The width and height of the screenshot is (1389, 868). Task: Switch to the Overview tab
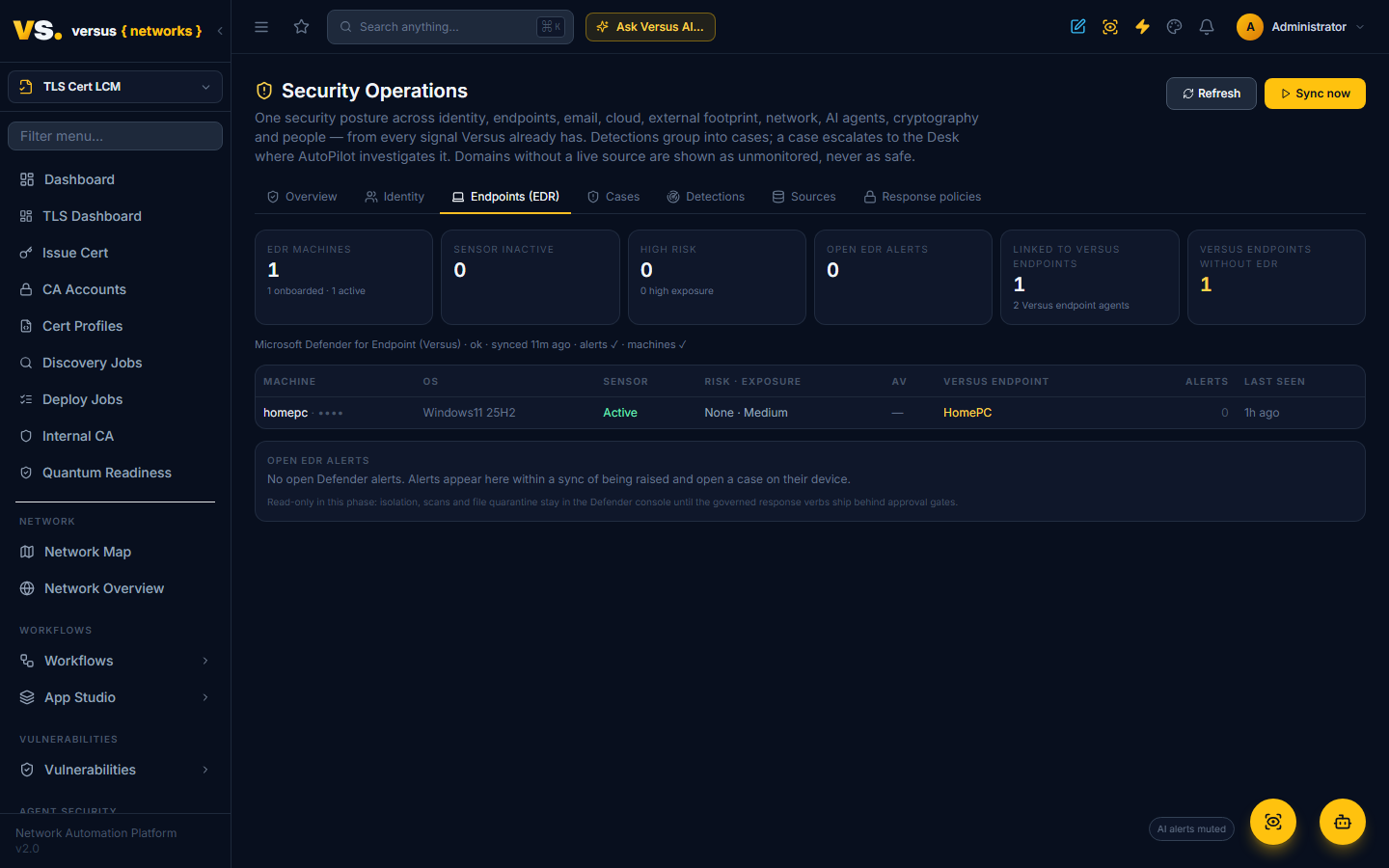(302, 197)
